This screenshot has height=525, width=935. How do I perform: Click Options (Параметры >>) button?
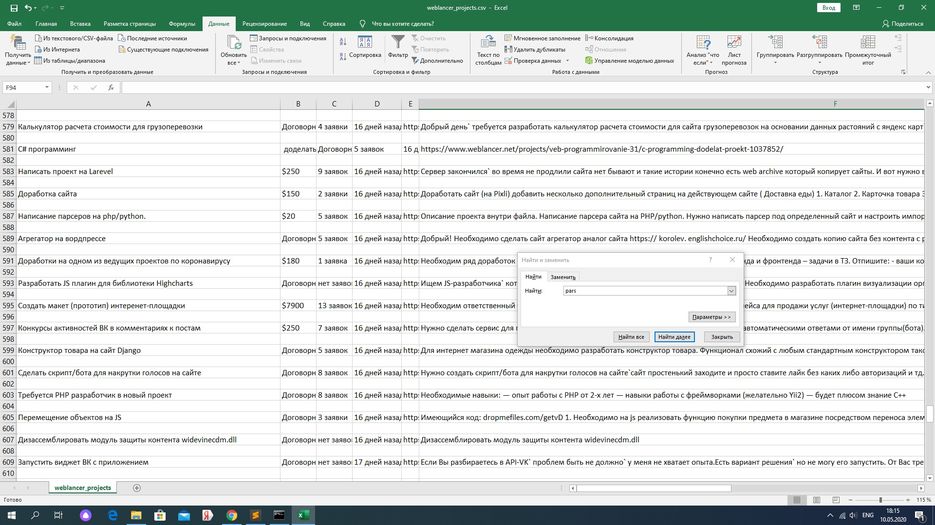point(711,317)
